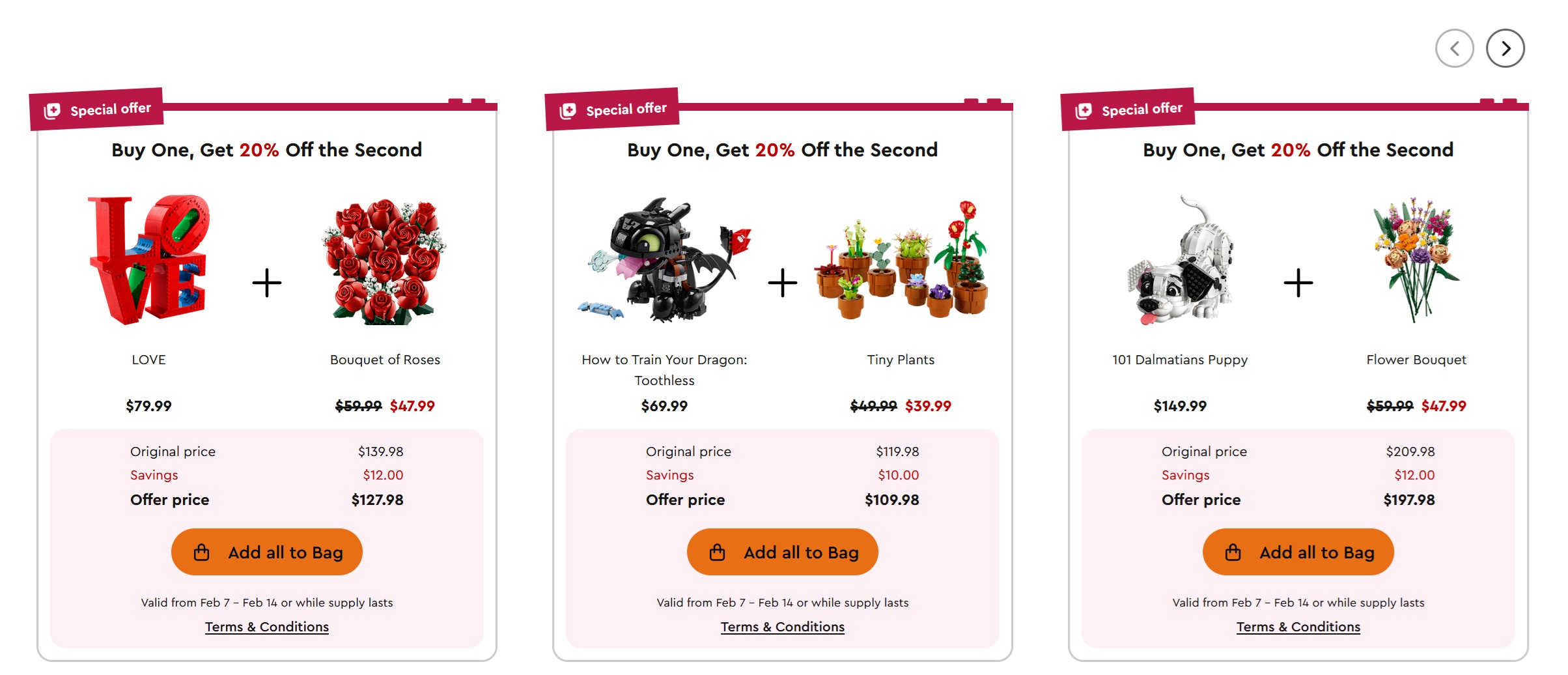Image resolution: width=1568 pixels, height=675 pixels.
Task: Click the previous carousel arrow
Action: 1454,48
